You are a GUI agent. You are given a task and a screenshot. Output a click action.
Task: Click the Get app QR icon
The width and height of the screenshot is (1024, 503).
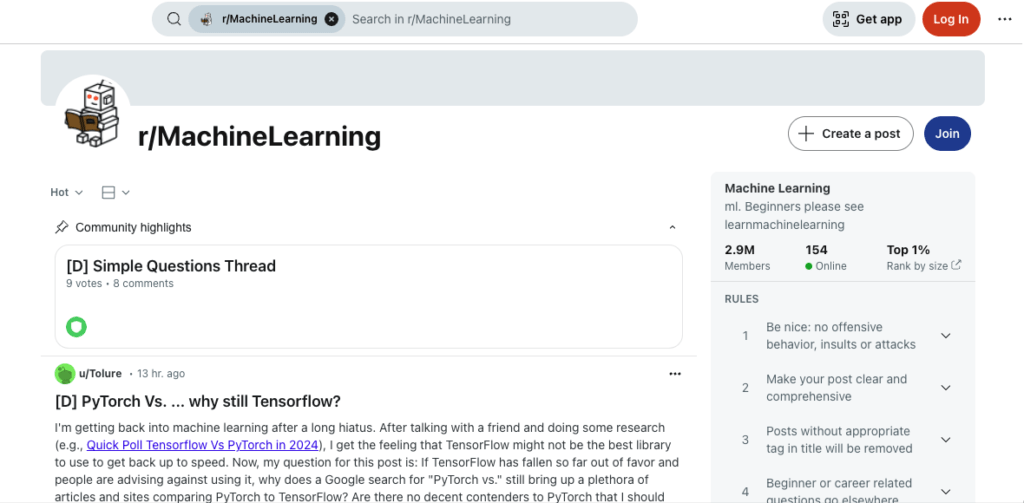pos(841,19)
